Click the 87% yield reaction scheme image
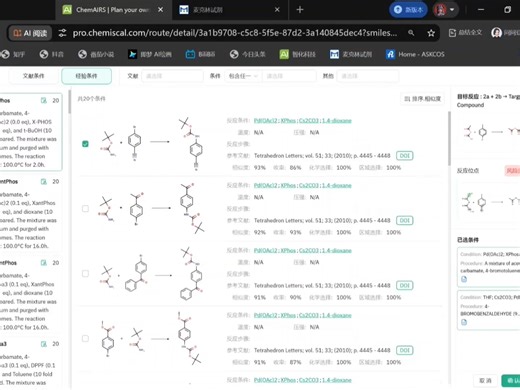520x390 pixels. (x=152, y=338)
